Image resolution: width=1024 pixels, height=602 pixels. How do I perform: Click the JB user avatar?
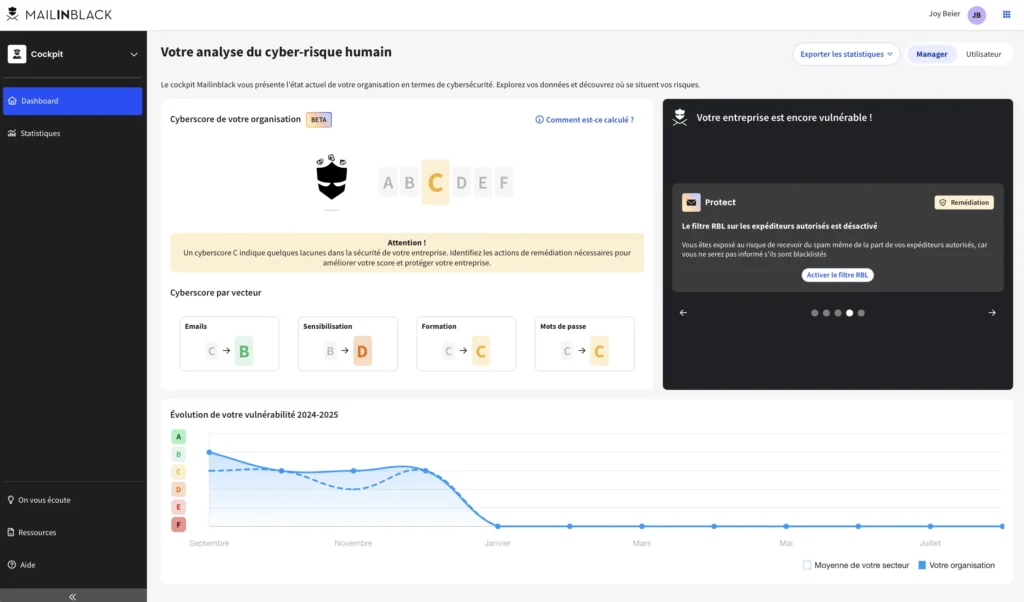pyautogui.click(x=976, y=15)
